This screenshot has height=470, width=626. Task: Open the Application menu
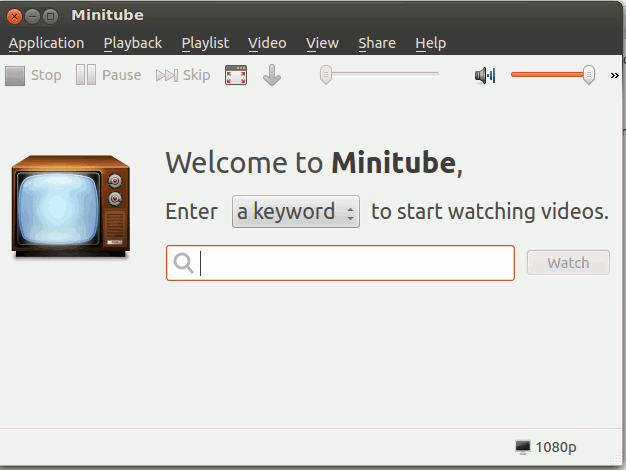[46, 43]
